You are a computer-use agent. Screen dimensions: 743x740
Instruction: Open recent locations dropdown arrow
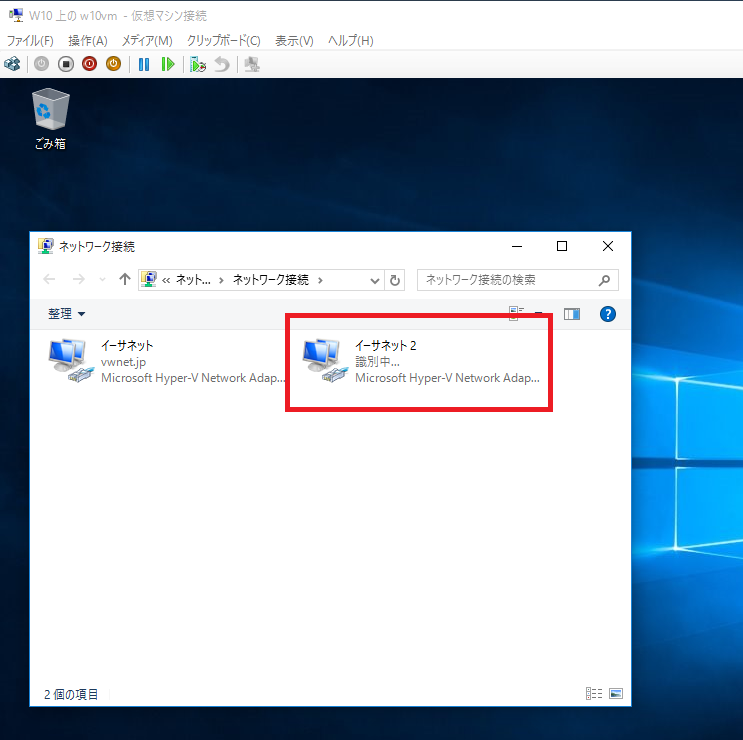pos(102,280)
